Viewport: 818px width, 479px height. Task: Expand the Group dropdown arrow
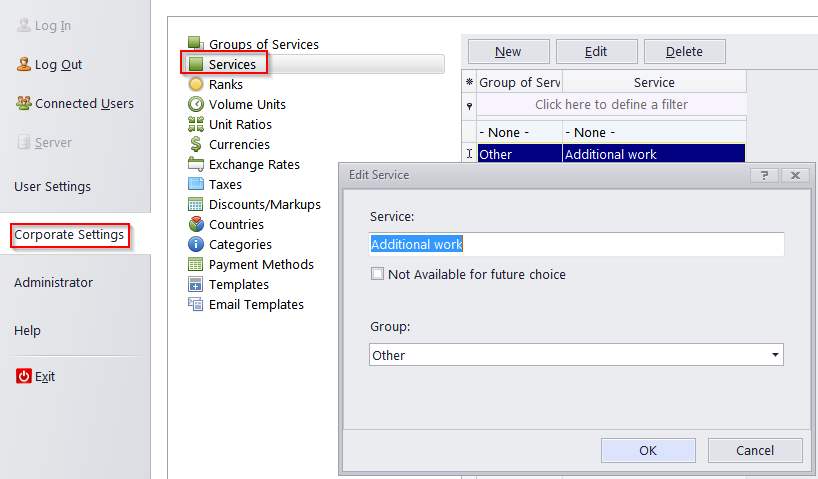(775, 355)
